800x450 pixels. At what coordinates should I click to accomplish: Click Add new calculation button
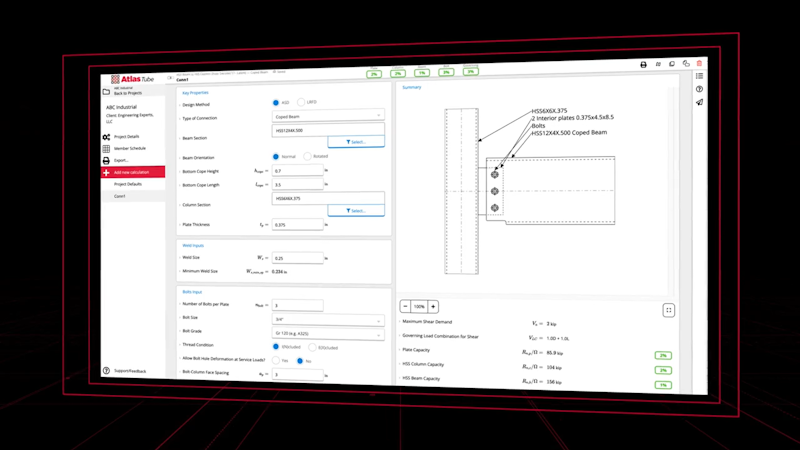132,172
